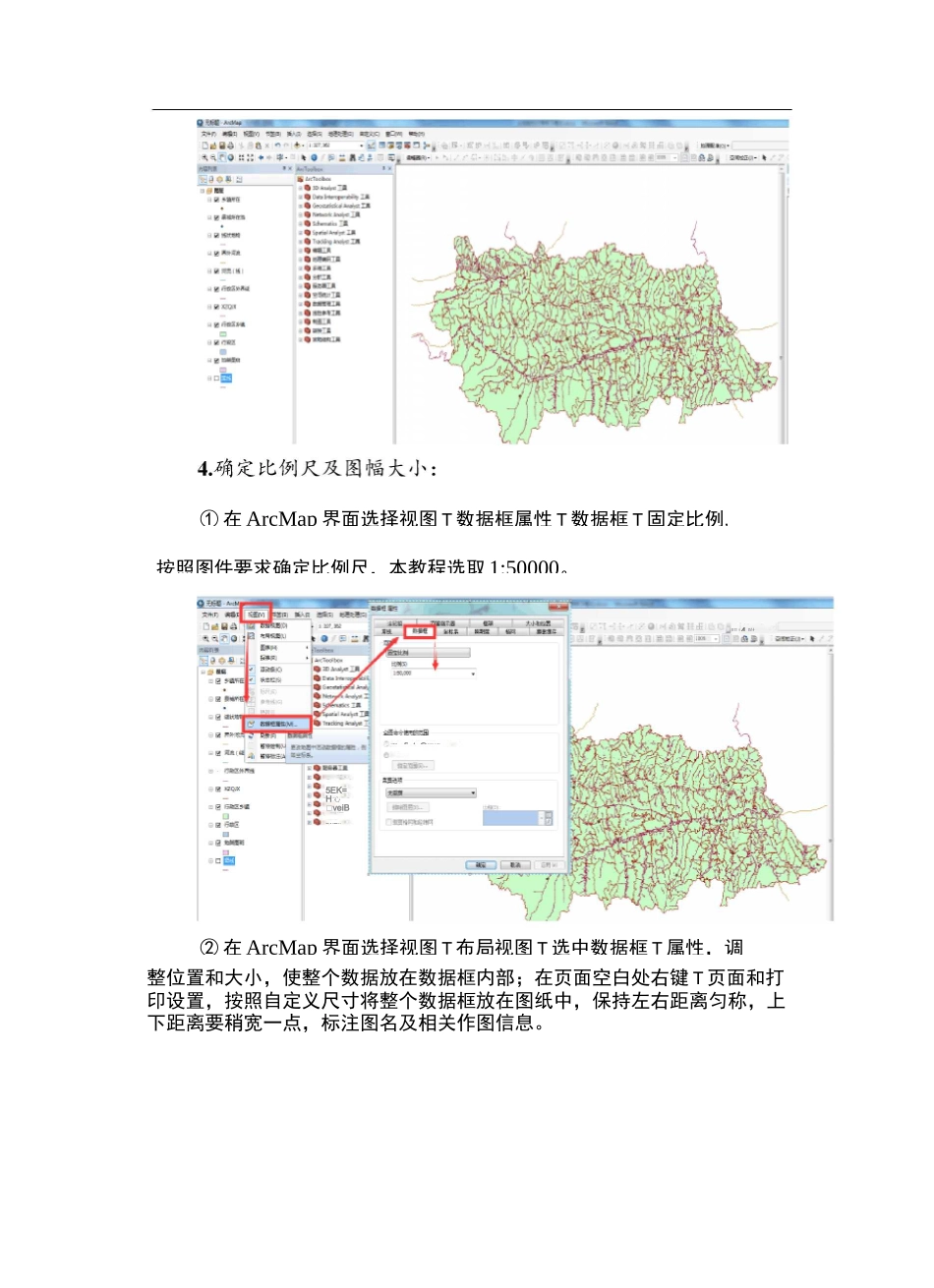This screenshot has width=934, height=1288.
Task: Open 1:50,000 scale dropdown in dialog
Action: (473, 673)
